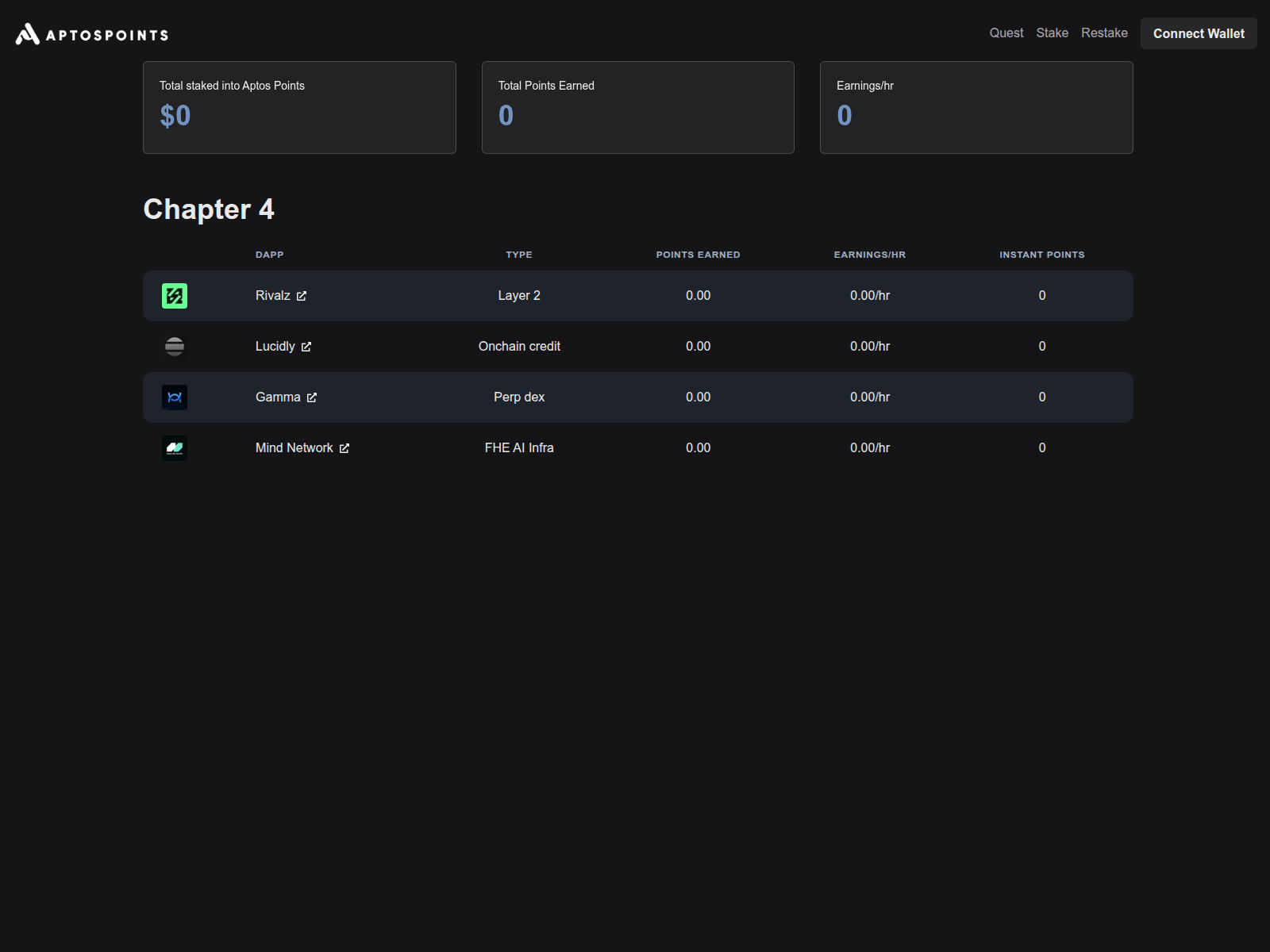Click the Chapter 4 heading

coord(209,209)
